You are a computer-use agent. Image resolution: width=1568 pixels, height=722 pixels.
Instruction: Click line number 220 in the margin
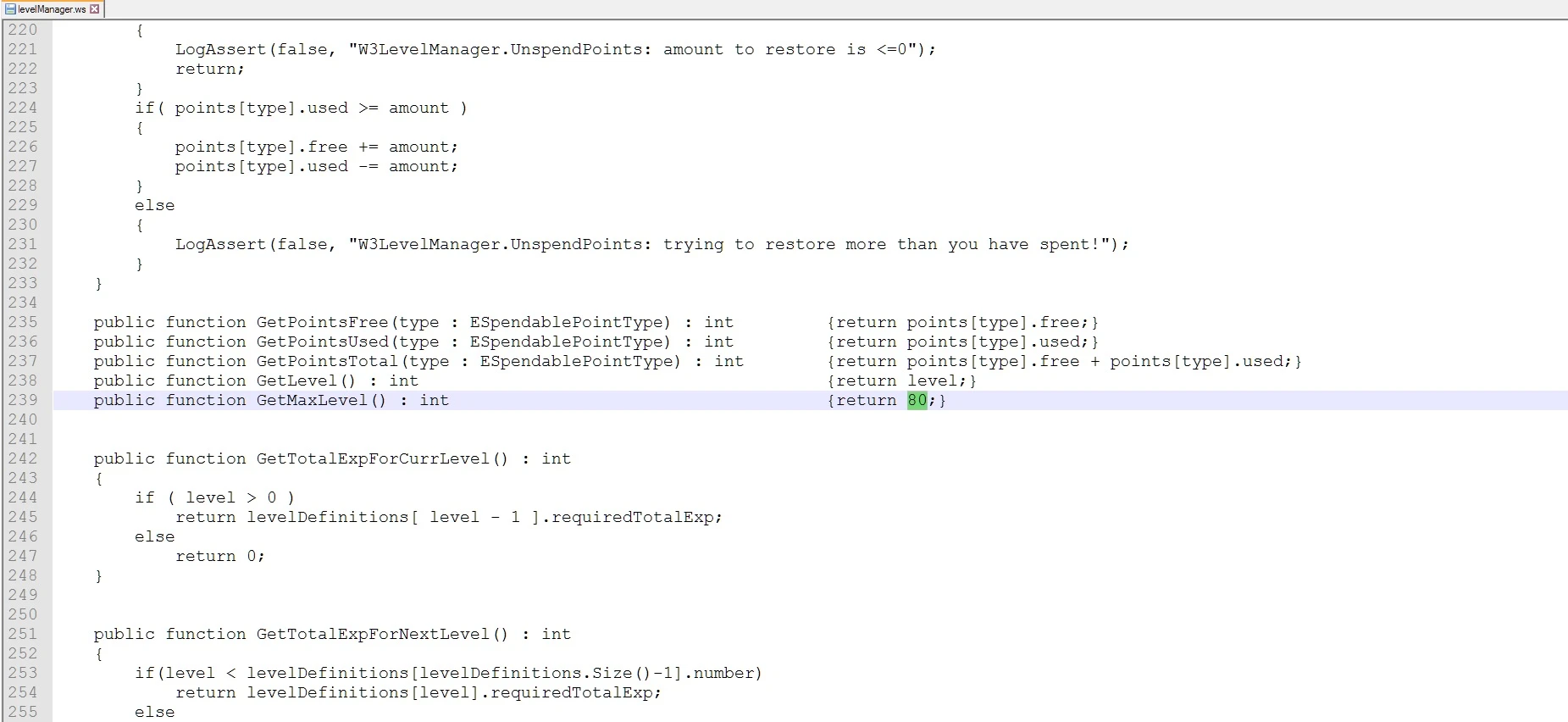click(23, 30)
